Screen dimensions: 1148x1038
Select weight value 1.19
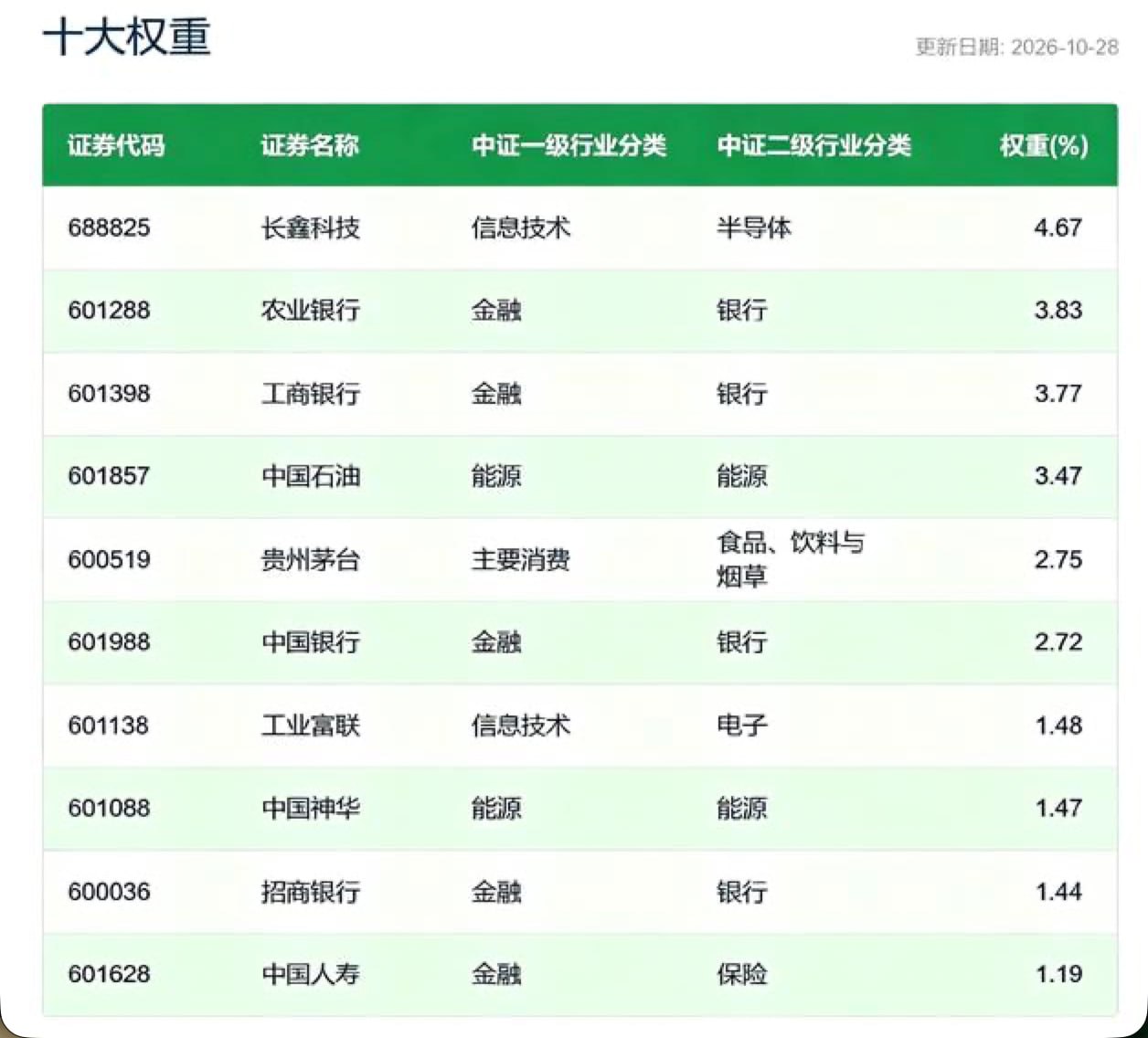point(1058,974)
